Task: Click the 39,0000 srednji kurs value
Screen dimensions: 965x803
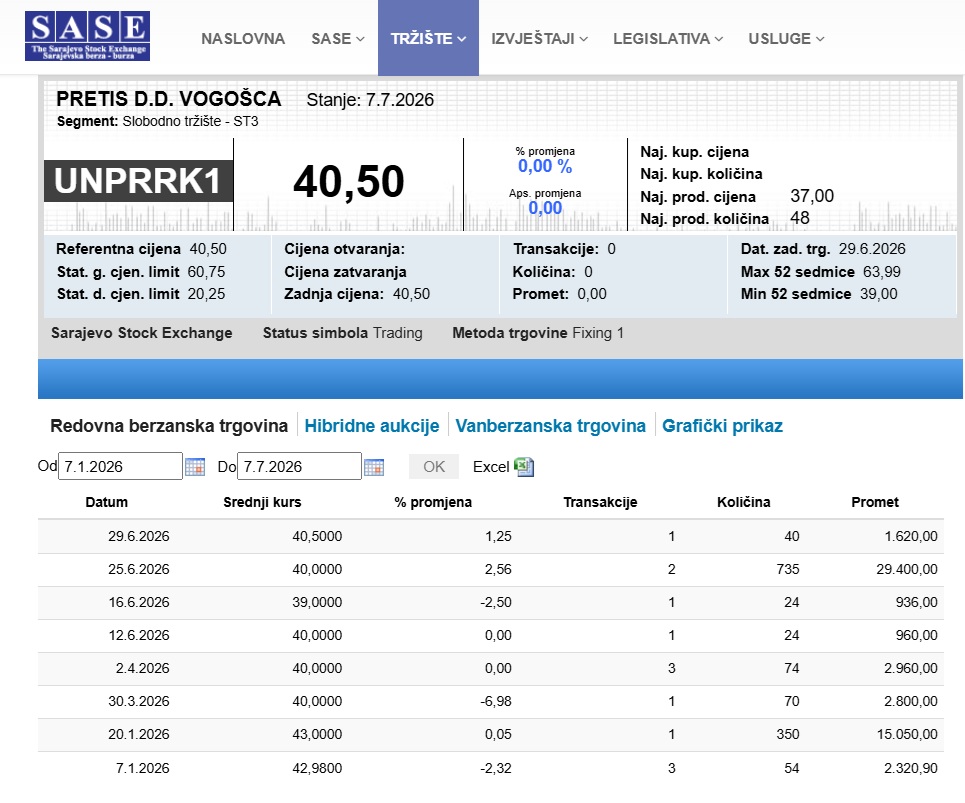Action: 317,602
